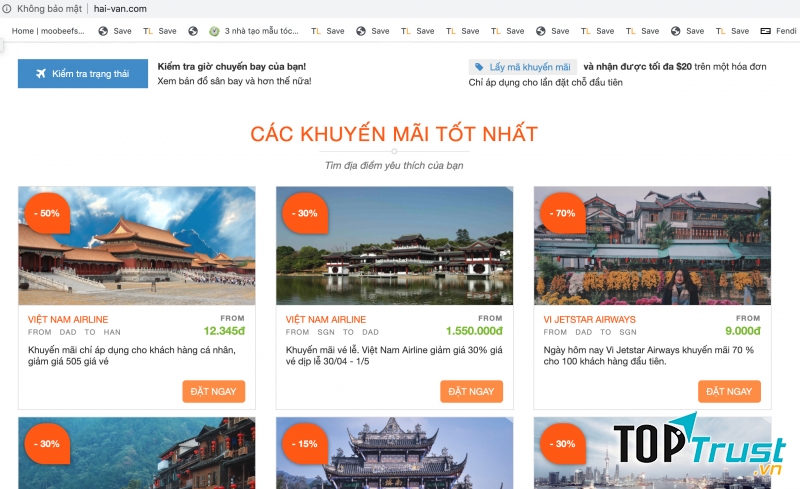This screenshot has width=800, height=489.
Task: Click the 'Khuyến mãi vé lễ' description for the 30/04 deal
Action: point(394,356)
